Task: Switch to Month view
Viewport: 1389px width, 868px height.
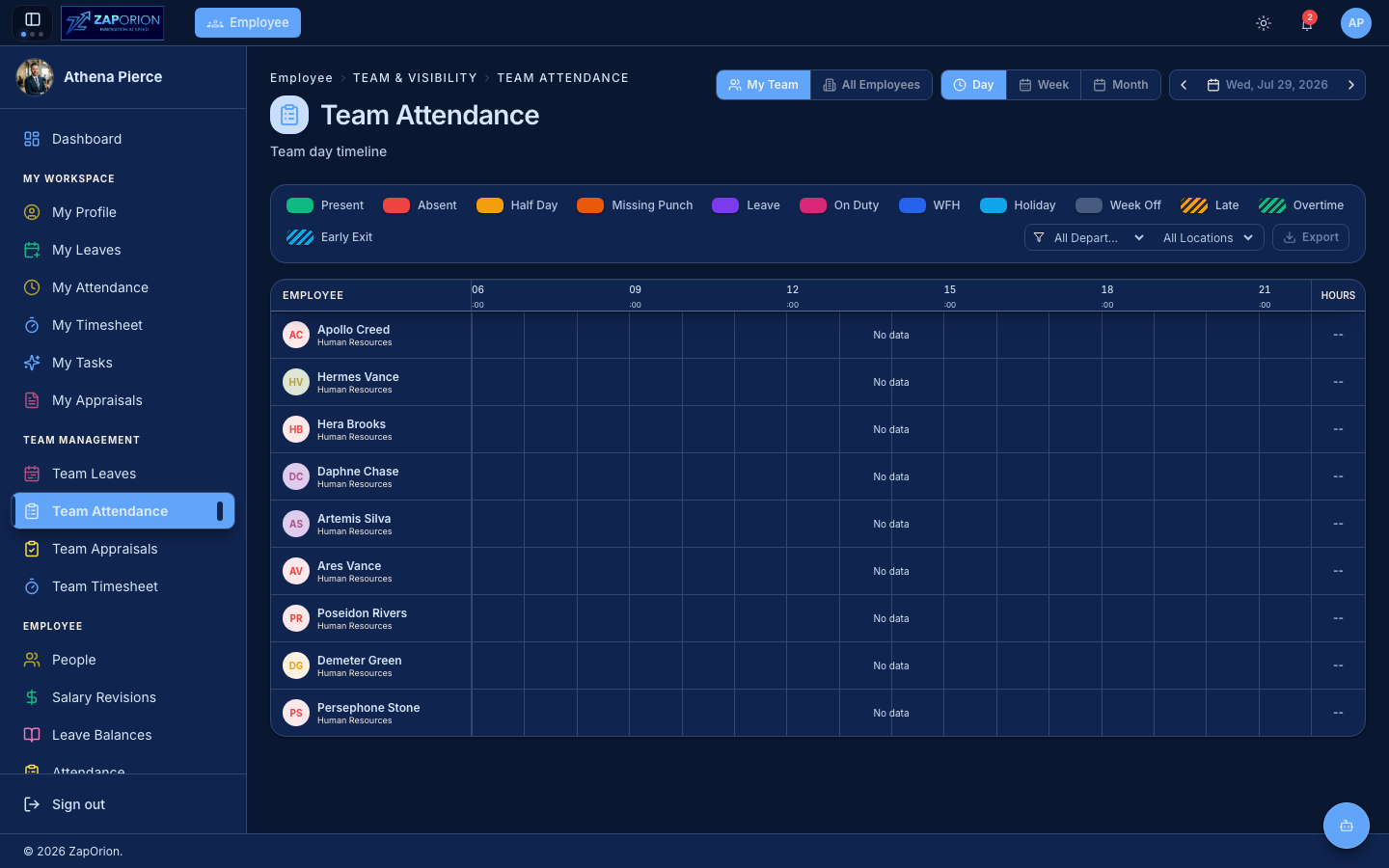Action: pyautogui.click(x=1121, y=85)
